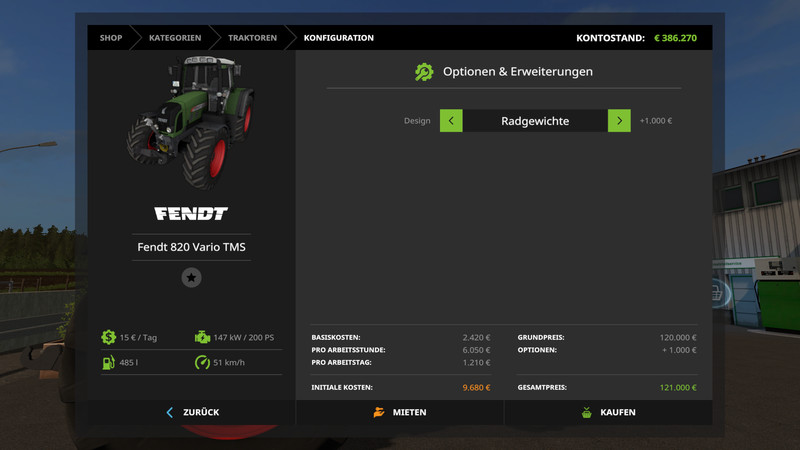The height and width of the screenshot is (450, 800).
Task: Select previous Design option with left arrow
Action: click(x=451, y=121)
